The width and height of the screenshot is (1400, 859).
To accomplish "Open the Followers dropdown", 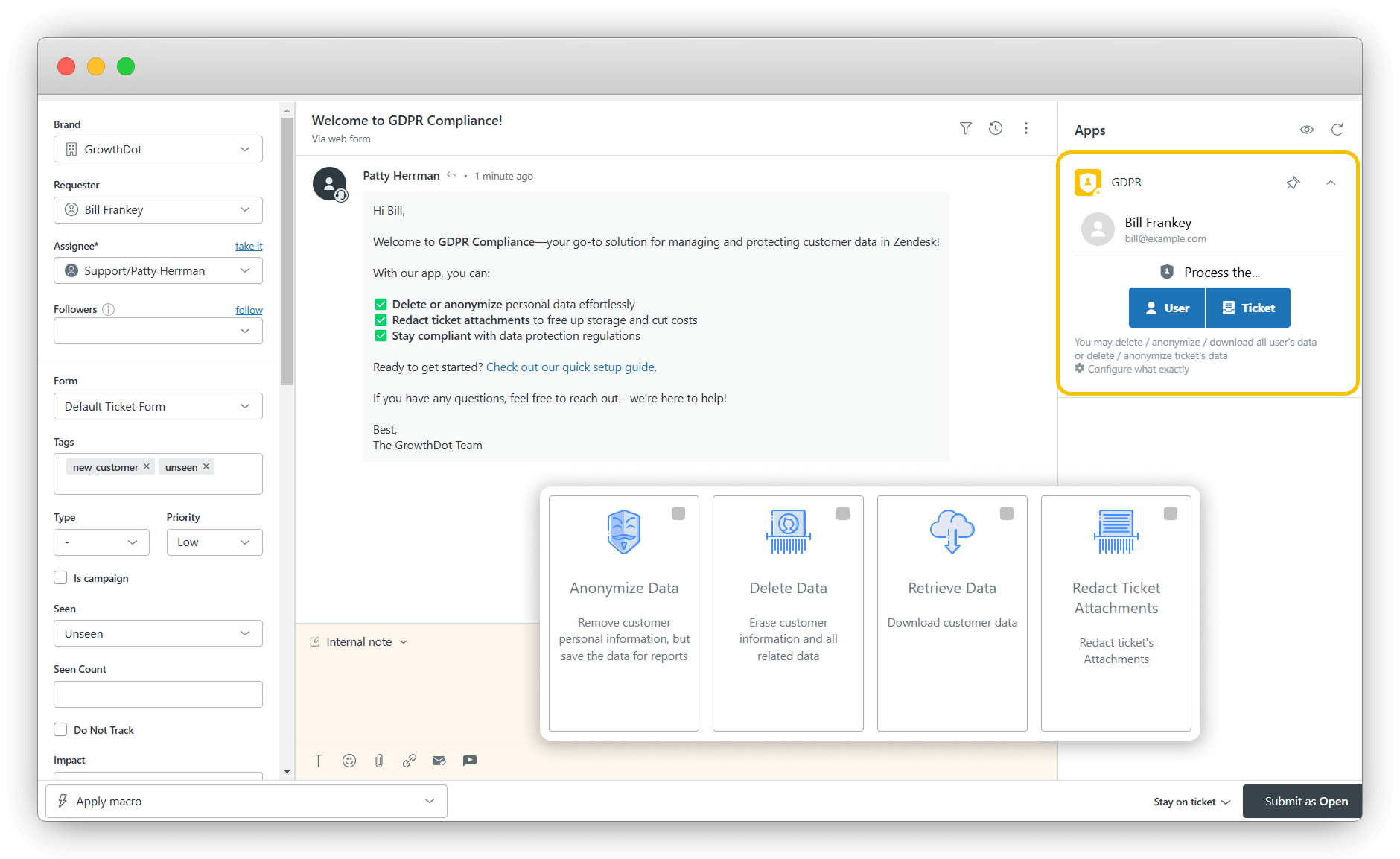I will 158,331.
